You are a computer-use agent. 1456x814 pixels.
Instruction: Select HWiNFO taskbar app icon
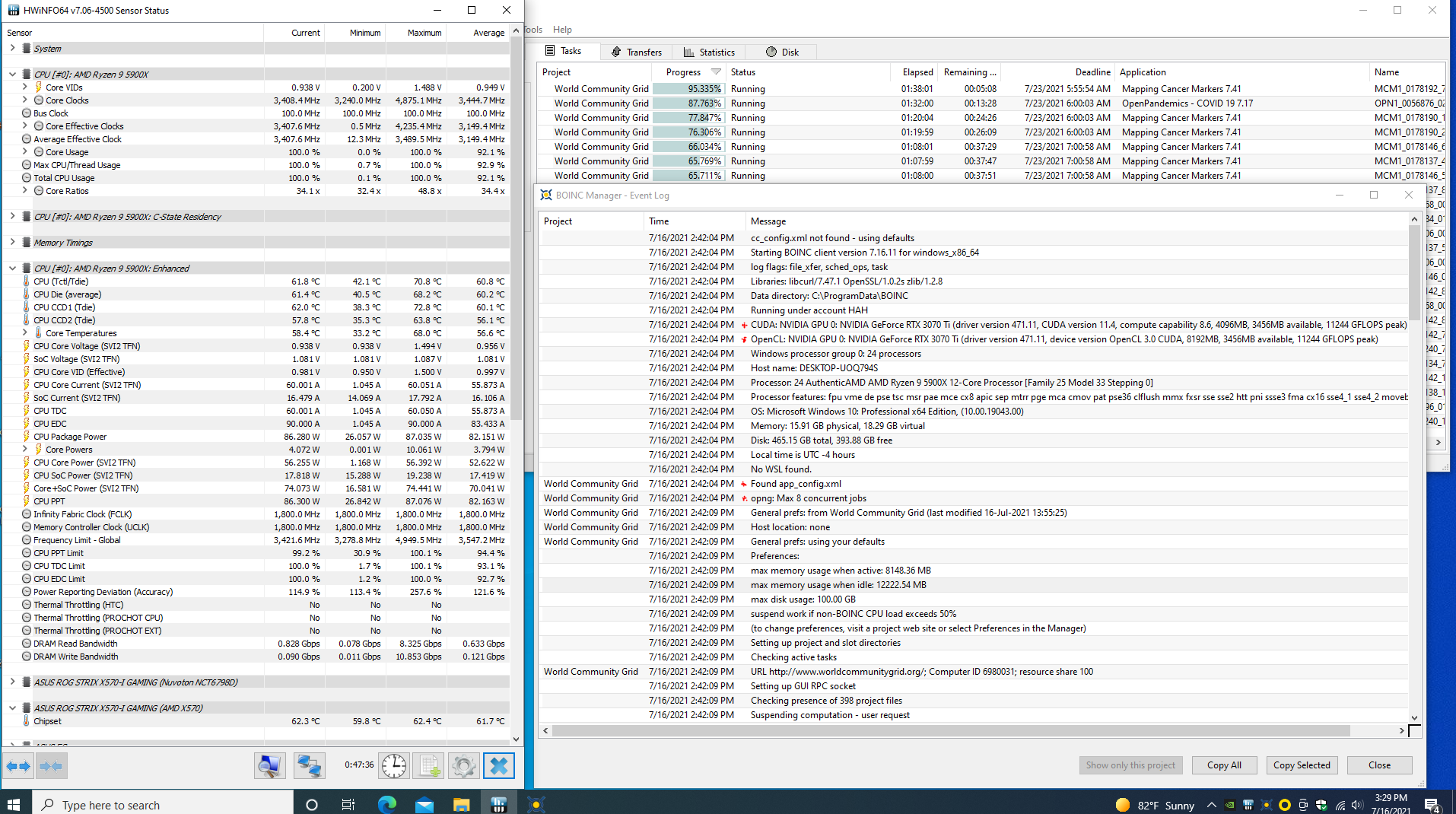click(499, 805)
